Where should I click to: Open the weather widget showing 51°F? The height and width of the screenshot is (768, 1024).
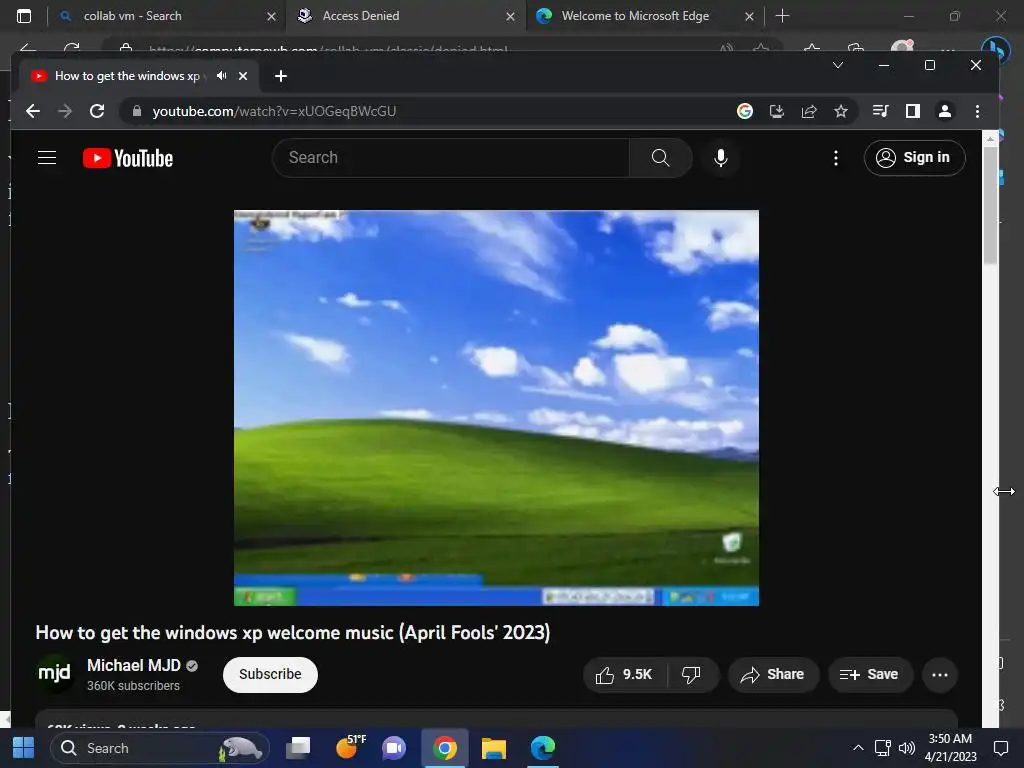(350, 747)
